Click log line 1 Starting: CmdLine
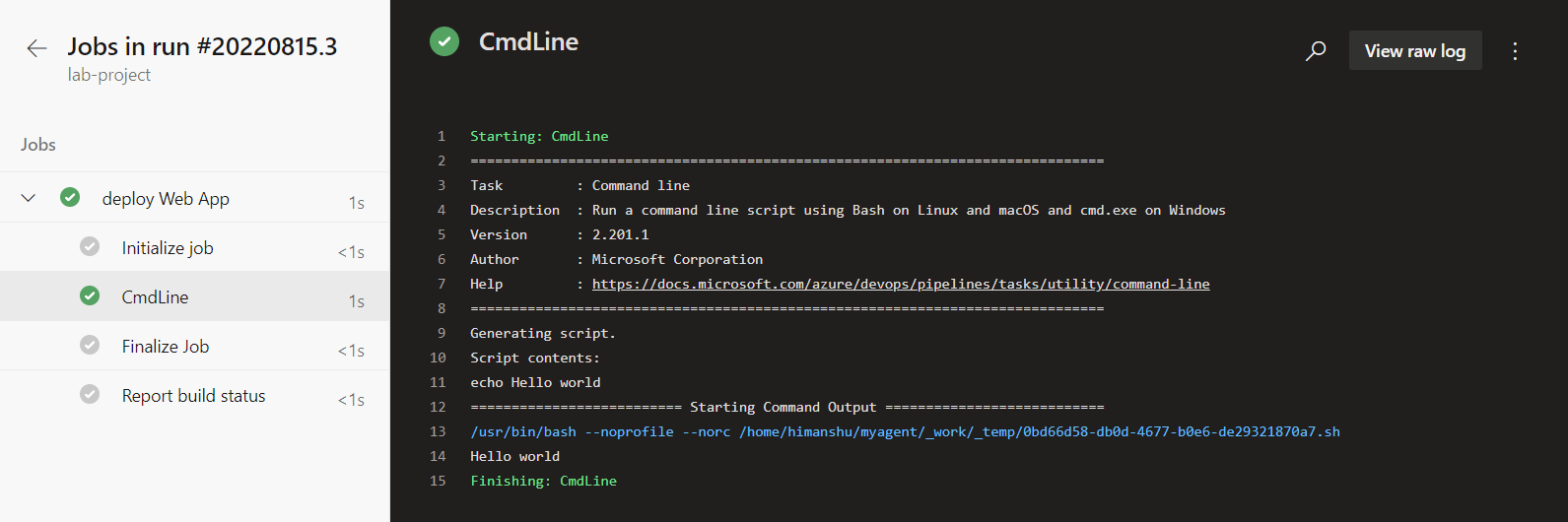Image resolution: width=1568 pixels, height=522 pixels. tap(539, 136)
